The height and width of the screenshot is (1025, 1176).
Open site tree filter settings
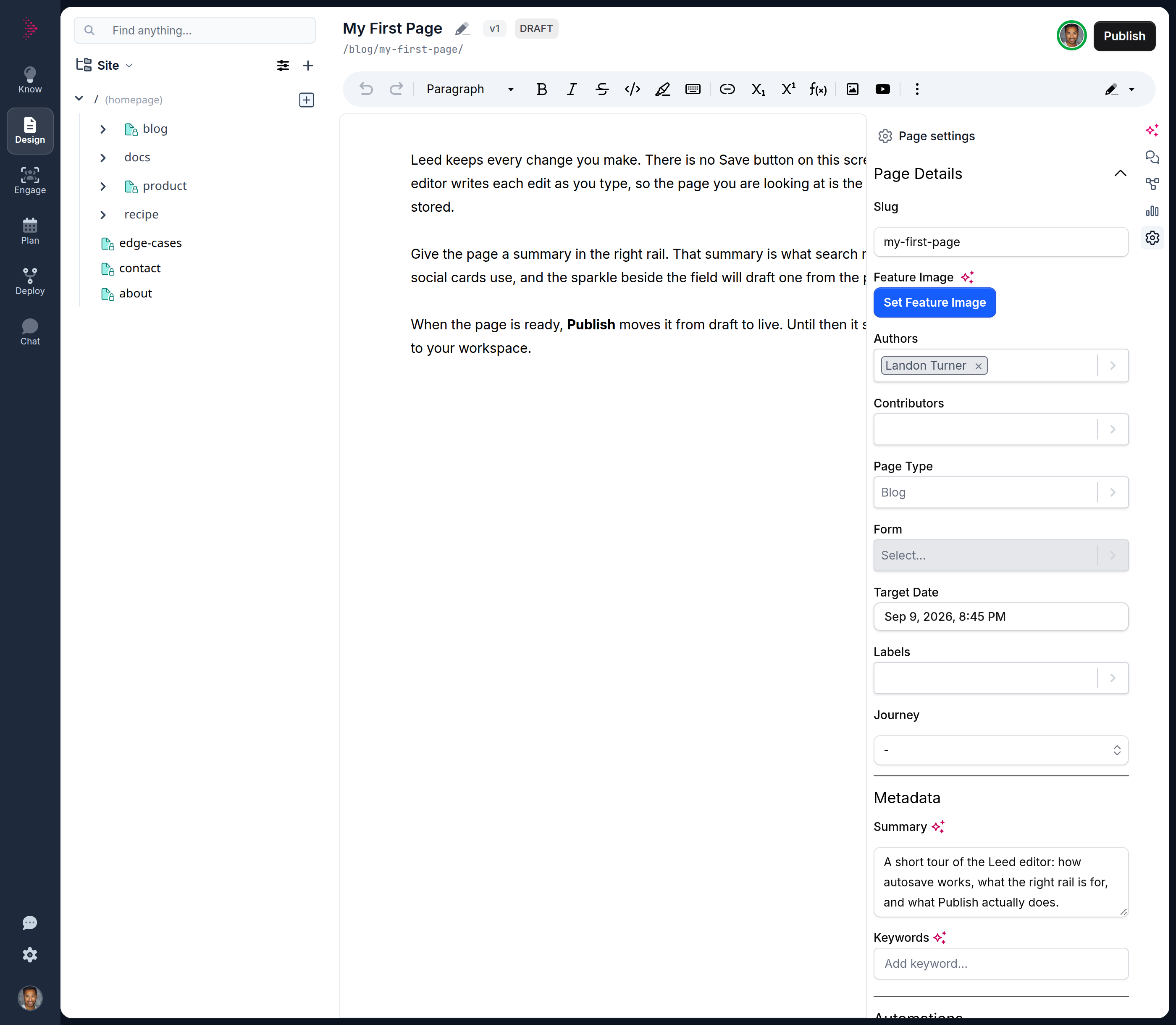coord(283,66)
